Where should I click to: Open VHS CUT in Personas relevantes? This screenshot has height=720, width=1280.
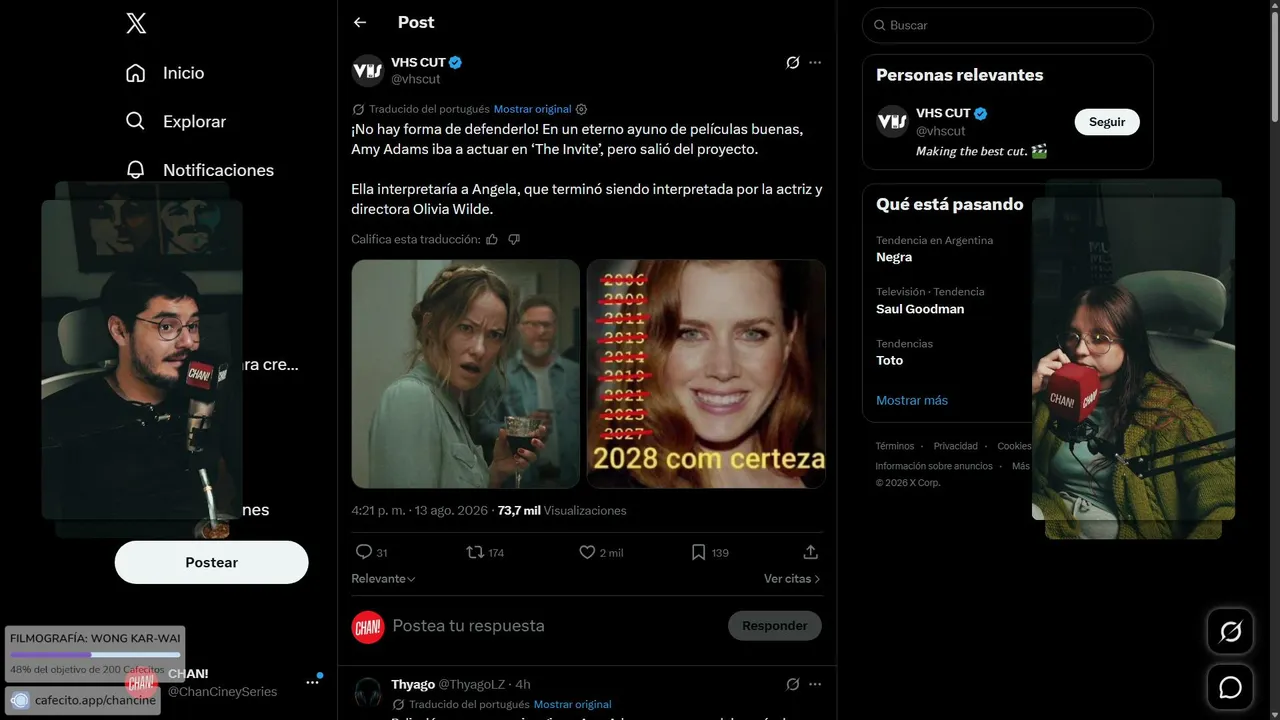click(x=943, y=113)
